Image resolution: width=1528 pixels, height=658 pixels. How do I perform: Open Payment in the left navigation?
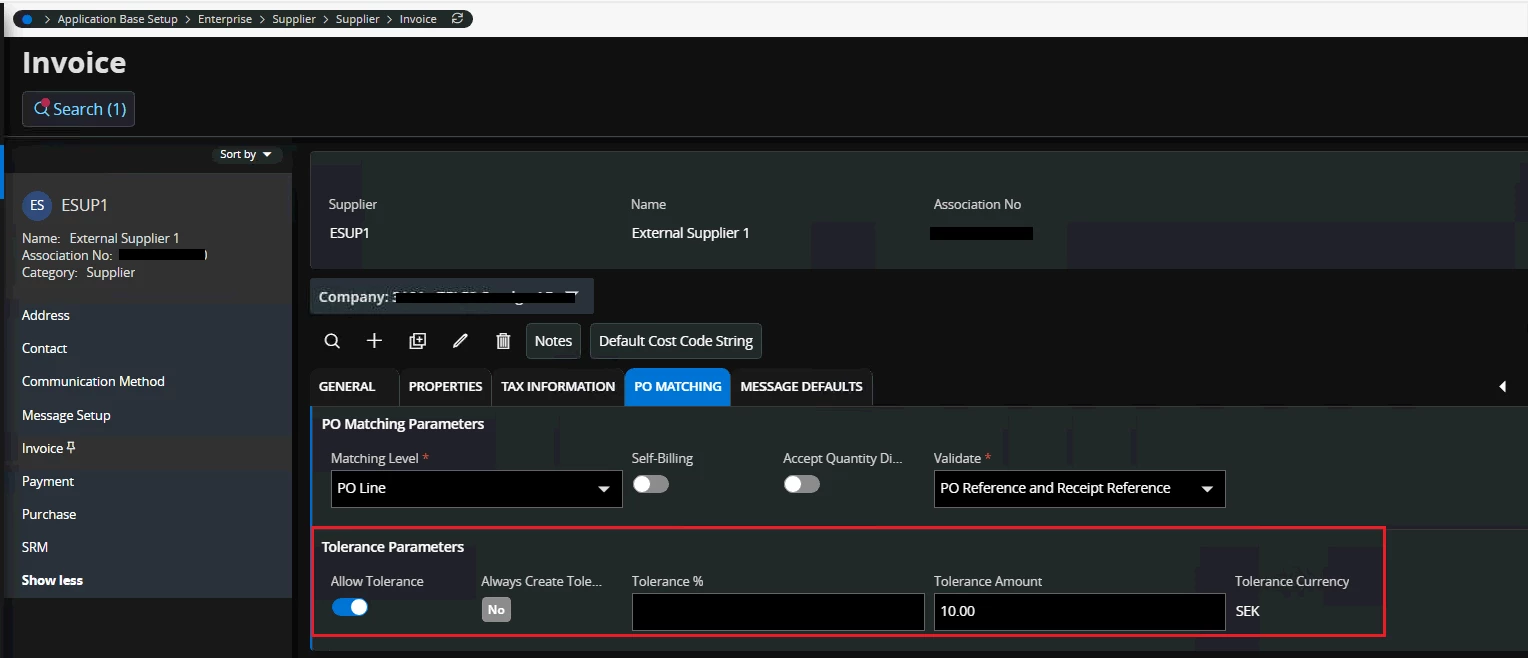pos(48,481)
